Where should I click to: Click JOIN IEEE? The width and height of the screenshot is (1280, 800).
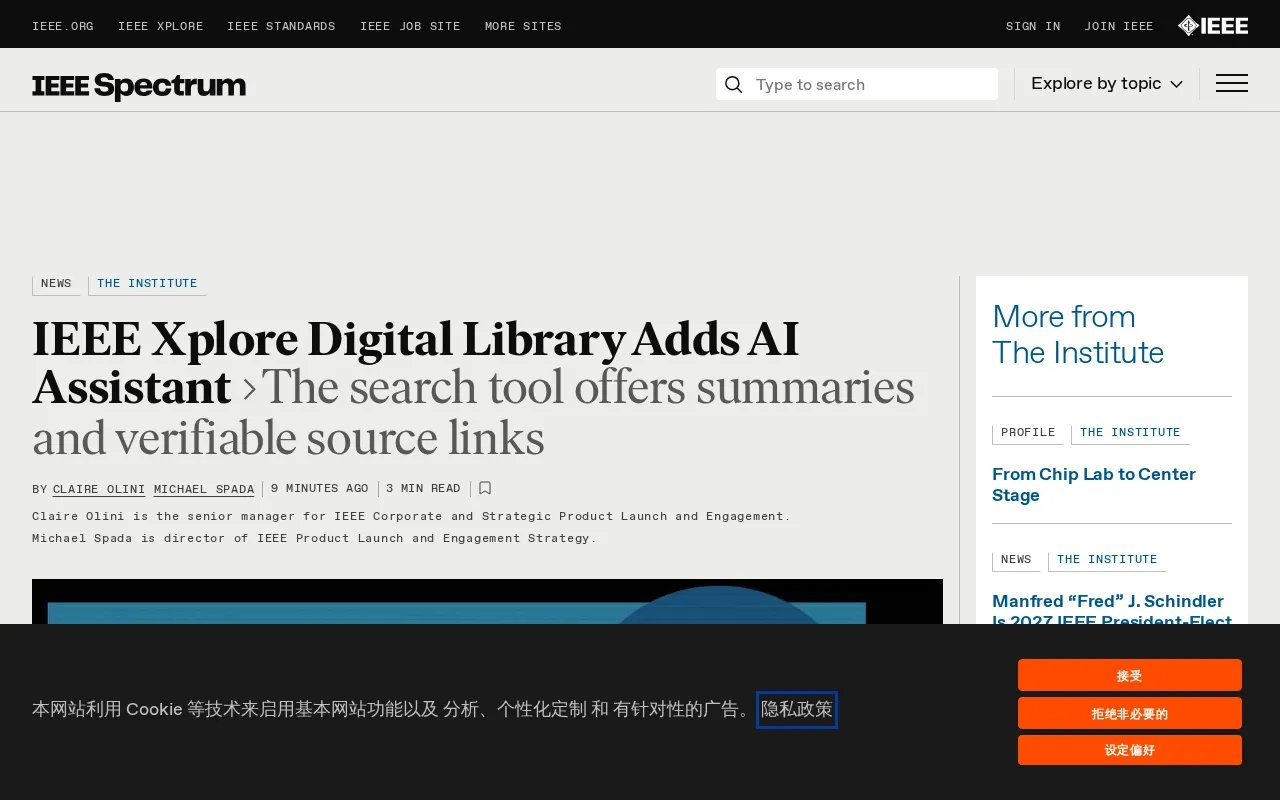(1119, 27)
